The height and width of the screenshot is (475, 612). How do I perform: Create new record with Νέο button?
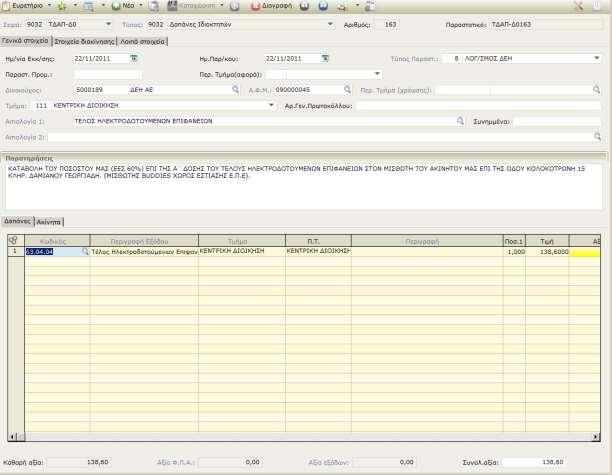(x=123, y=6)
